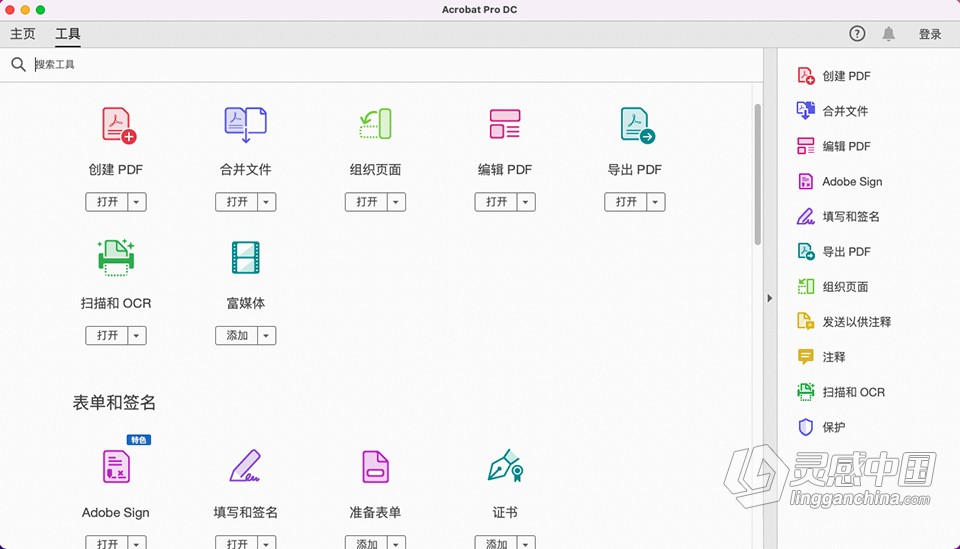Click the 表单和签名 section heading

point(114,402)
